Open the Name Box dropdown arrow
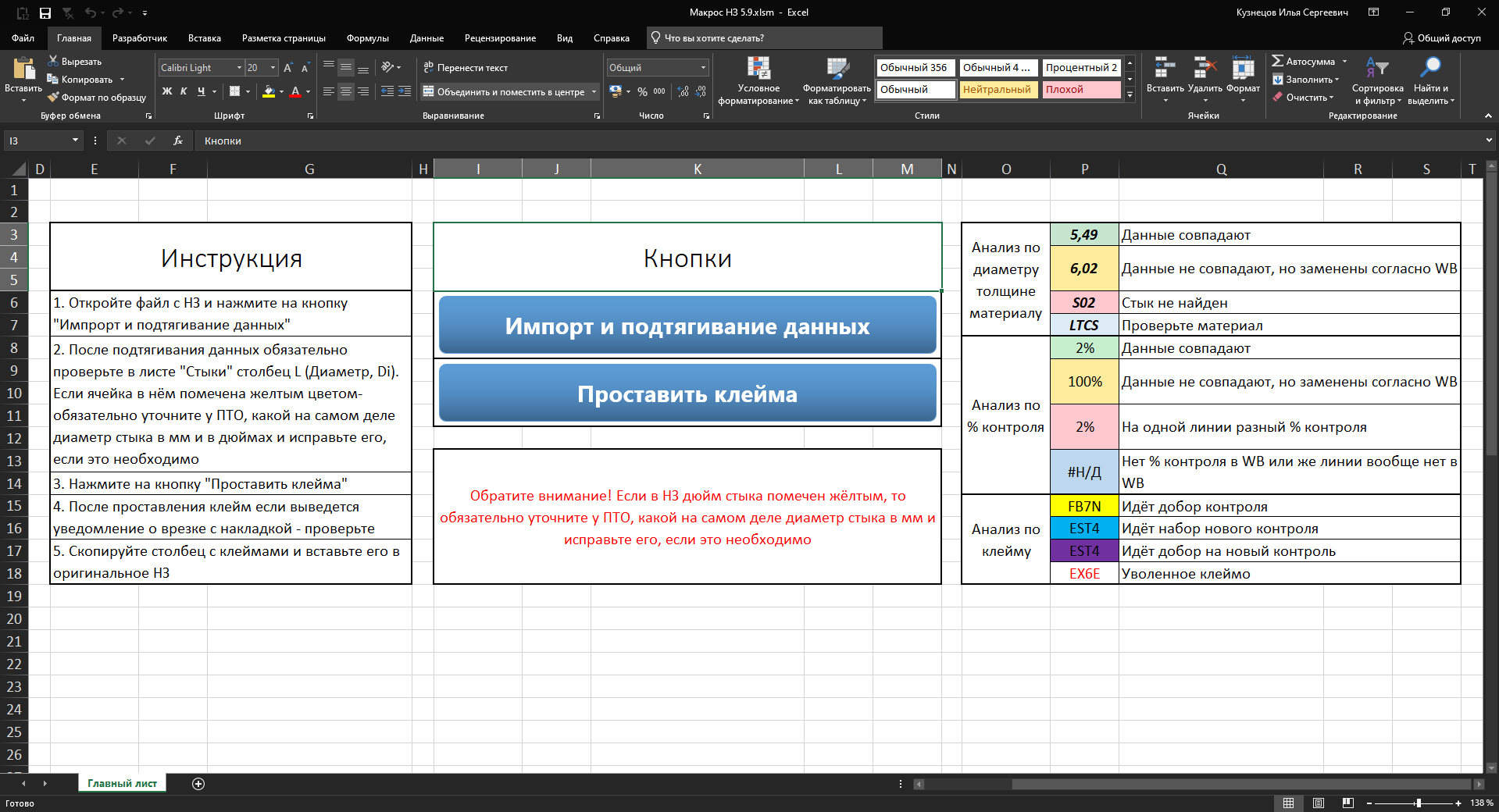 coord(75,141)
